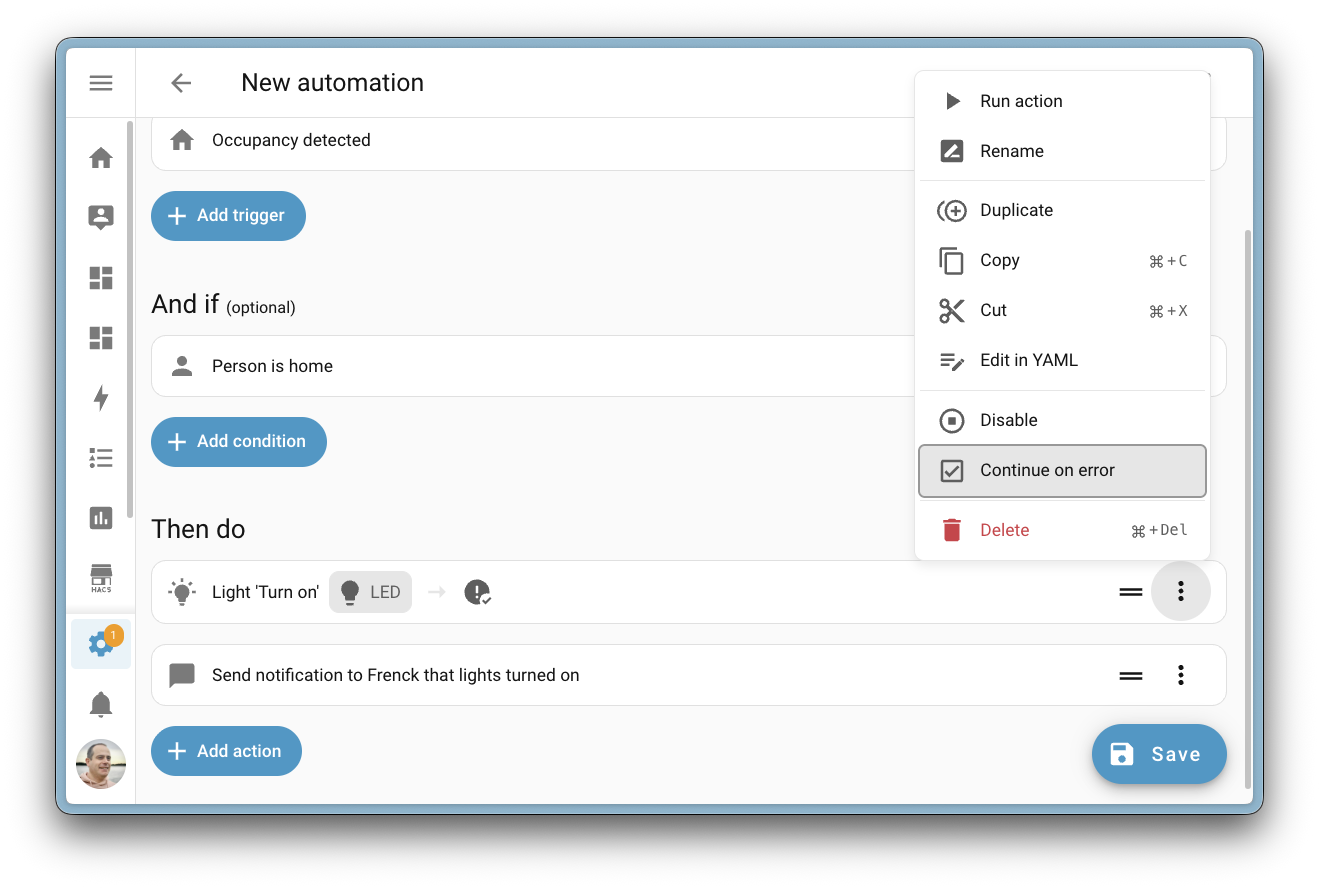The width and height of the screenshot is (1319, 888).
Task: Open Settings via the gear icon with badge
Action: (100, 643)
